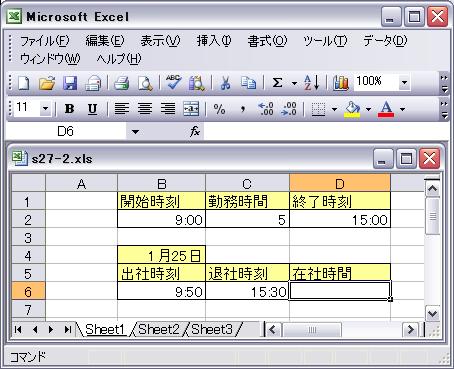
Task: Toggle center alignment button
Action: [145, 109]
